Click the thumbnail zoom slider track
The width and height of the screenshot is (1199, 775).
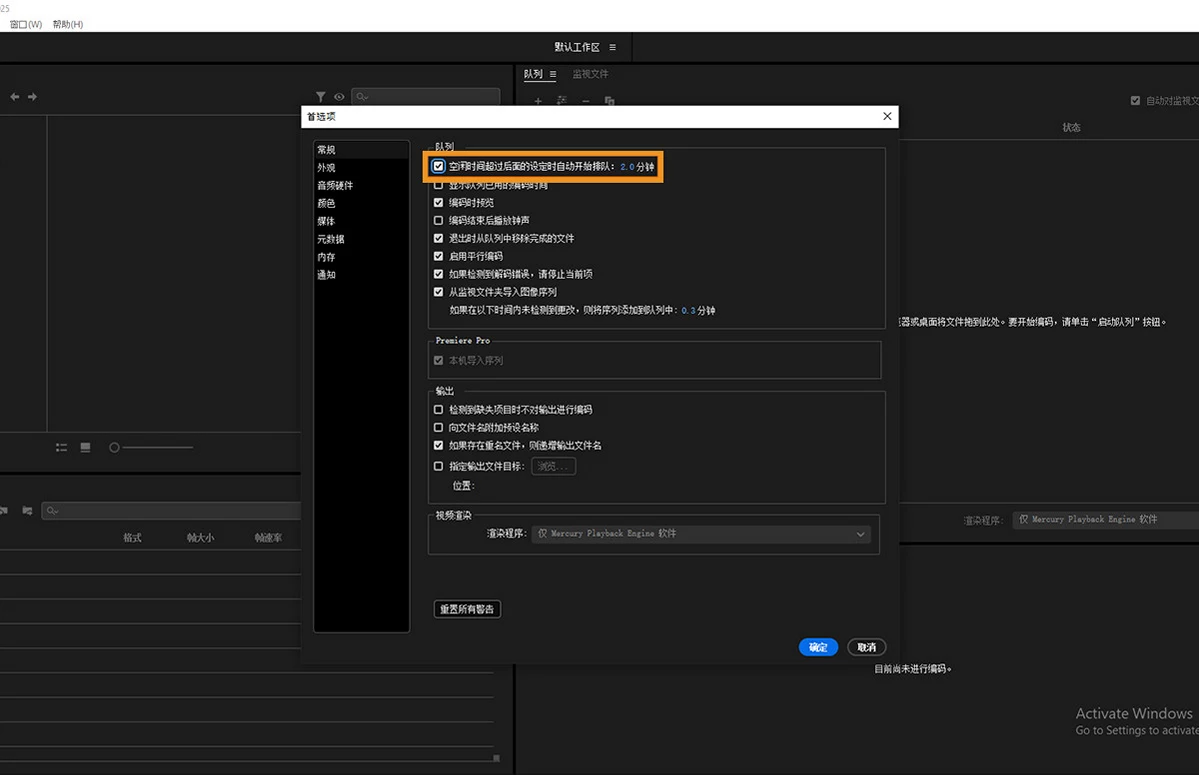[156, 447]
